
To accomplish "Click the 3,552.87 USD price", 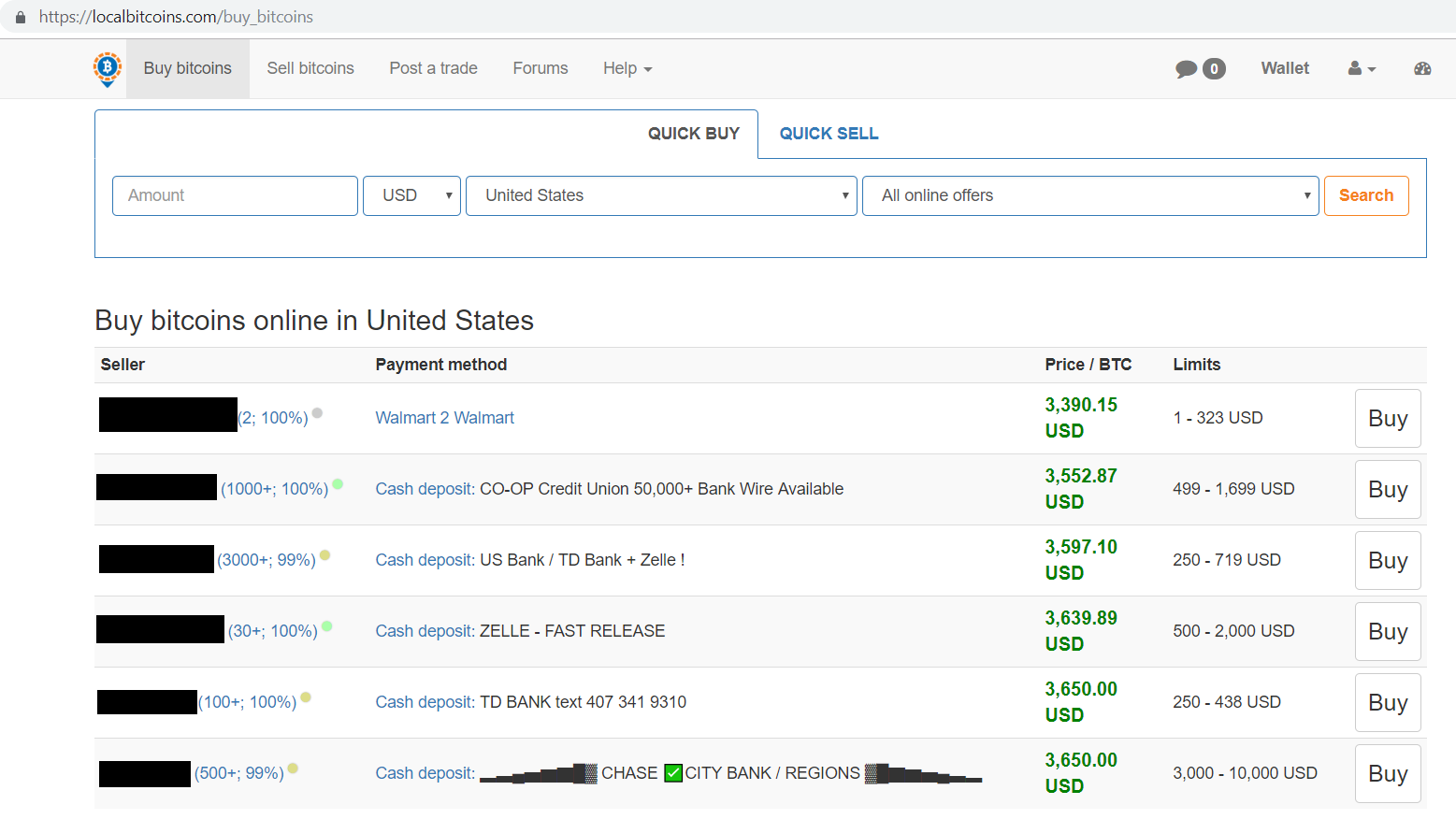I will pyautogui.click(x=1081, y=489).
